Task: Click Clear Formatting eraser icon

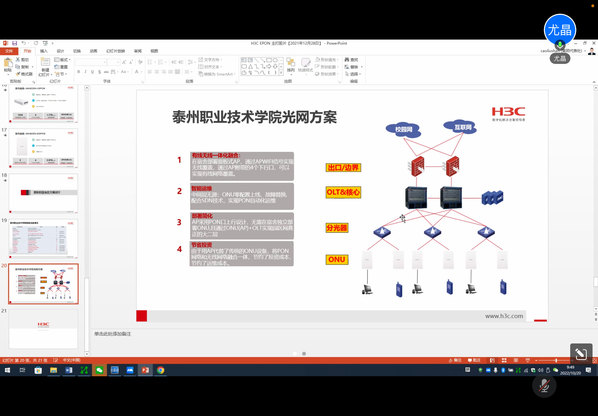Action: coord(140,62)
